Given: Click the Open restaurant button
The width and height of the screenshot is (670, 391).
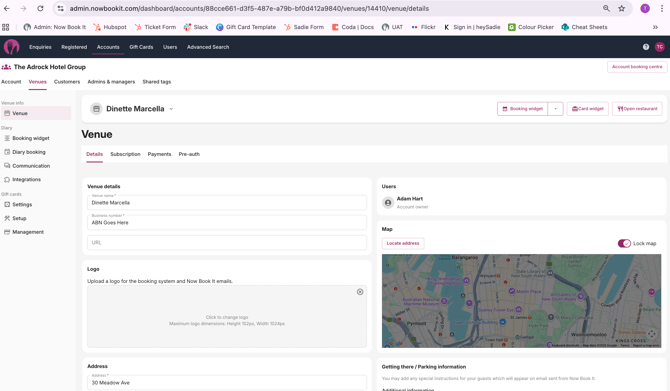Looking at the screenshot, I should pos(637,109).
